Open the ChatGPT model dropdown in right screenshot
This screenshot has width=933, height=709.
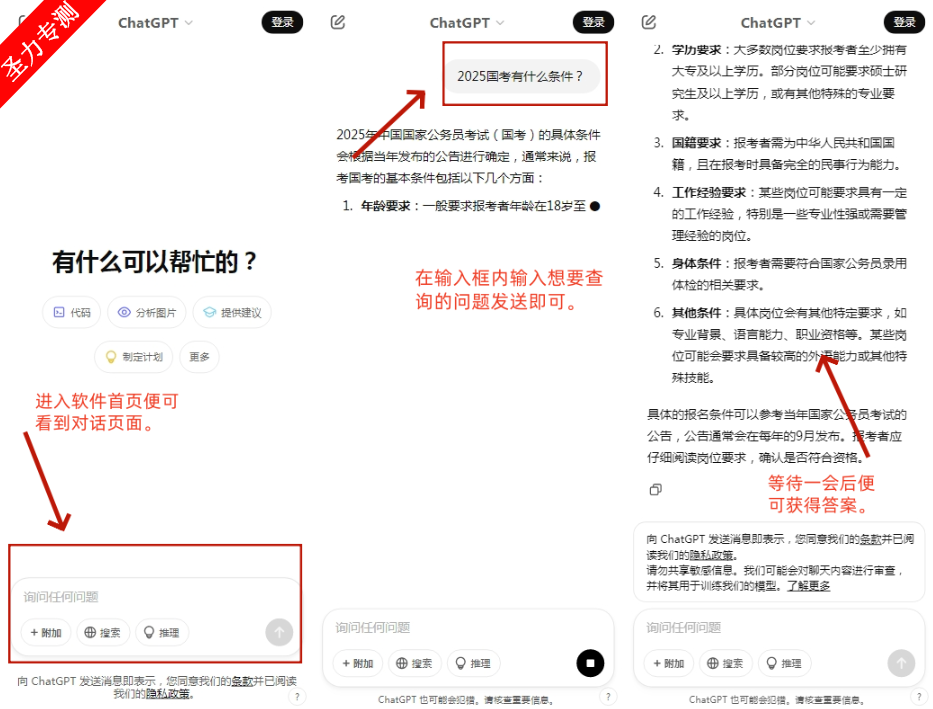pos(777,23)
